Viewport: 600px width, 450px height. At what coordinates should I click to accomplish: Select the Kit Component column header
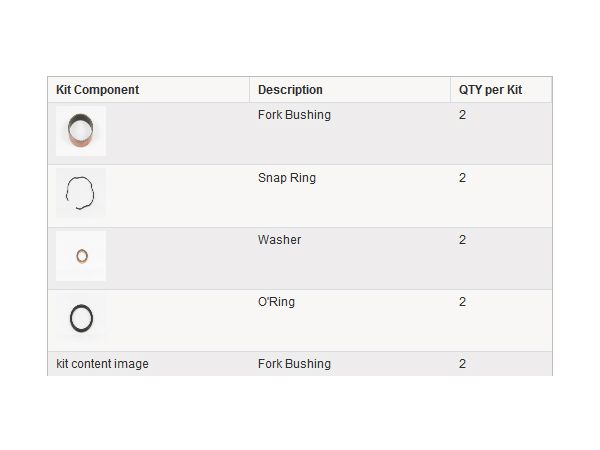(x=98, y=90)
